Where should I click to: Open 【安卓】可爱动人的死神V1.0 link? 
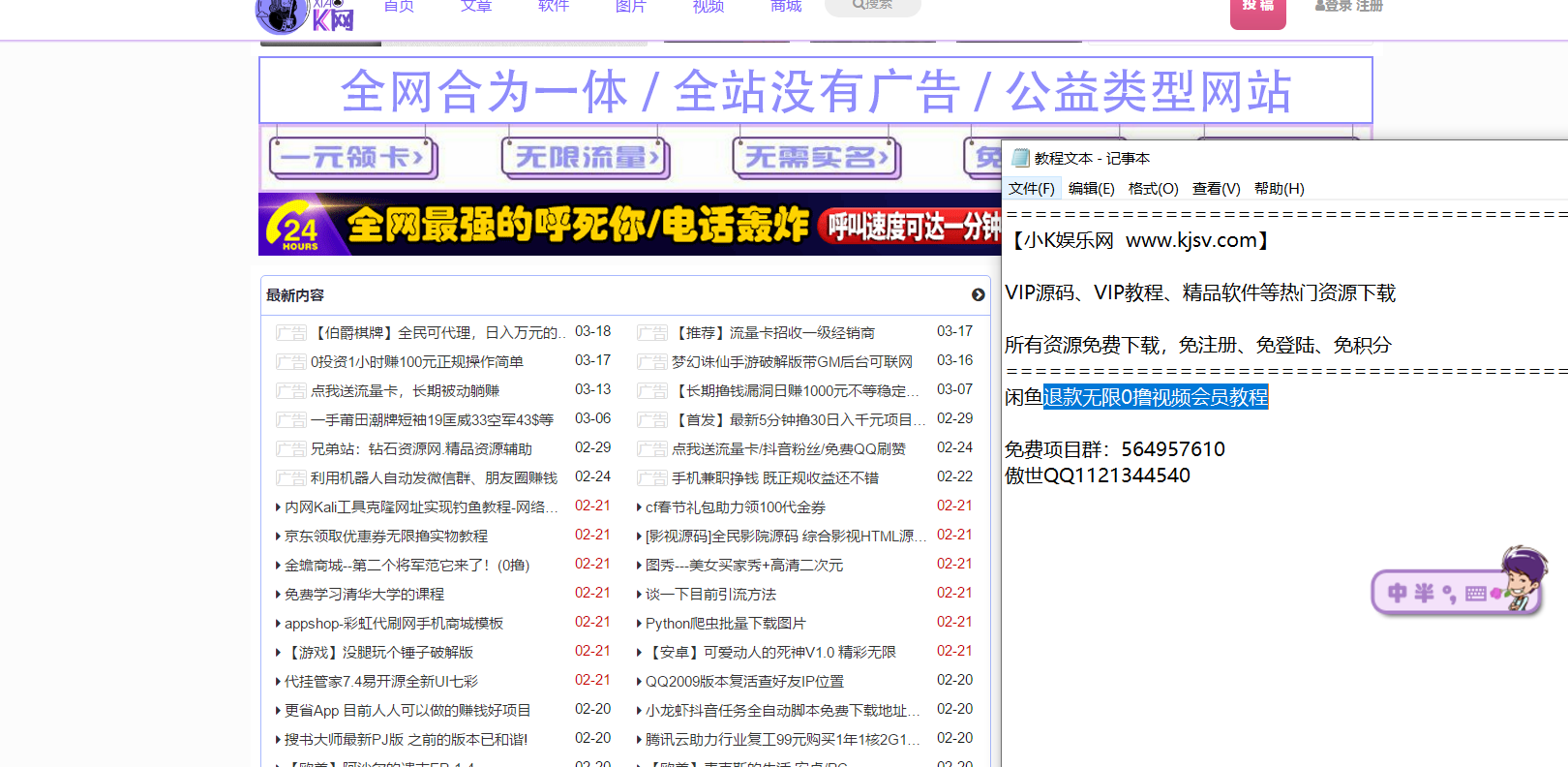click(770, 653)
